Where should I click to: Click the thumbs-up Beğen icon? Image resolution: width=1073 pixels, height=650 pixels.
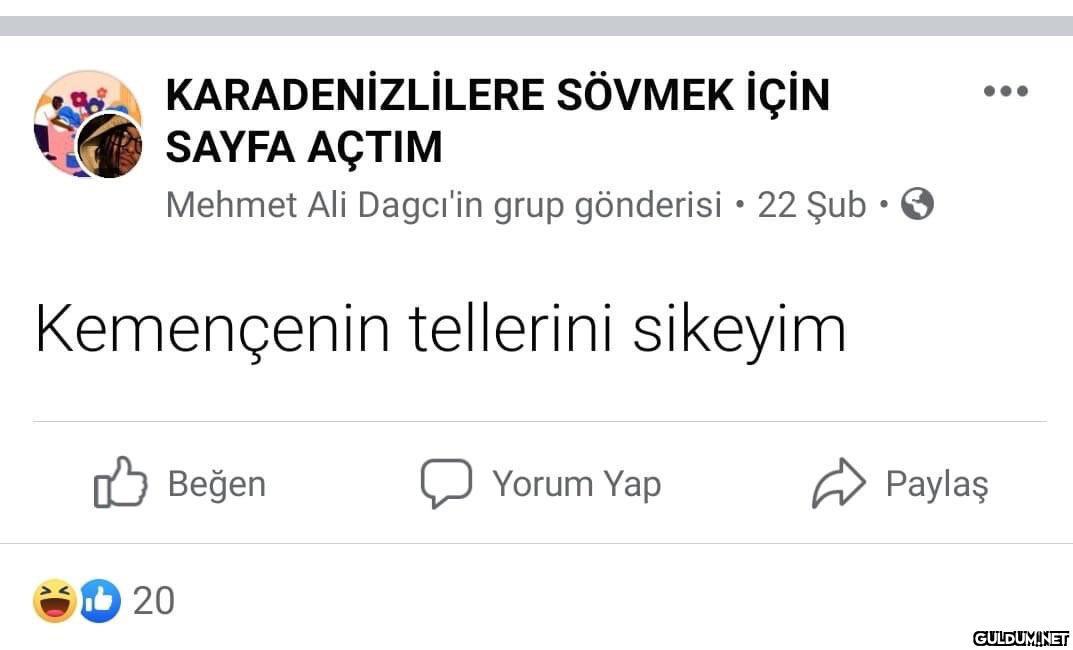(120, 482)
